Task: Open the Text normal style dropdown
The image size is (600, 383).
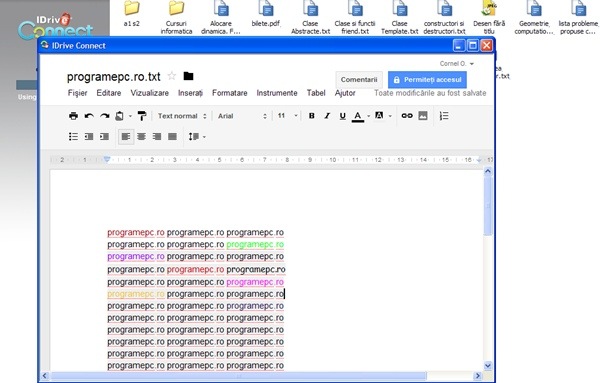Action: click(x=182, y=116)
